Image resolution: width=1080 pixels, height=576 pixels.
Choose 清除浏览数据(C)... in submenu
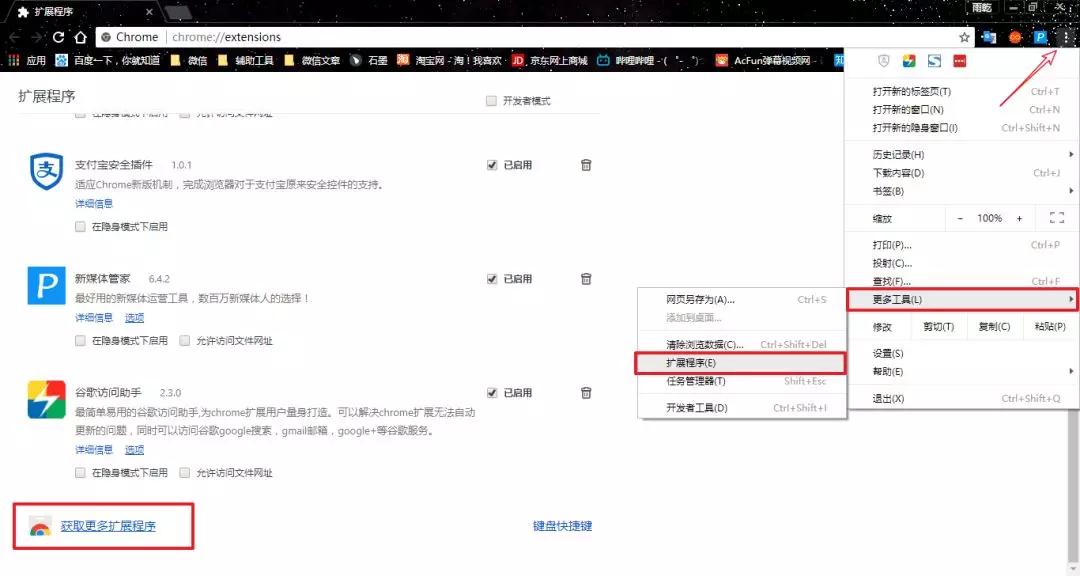tap(741, 344)
